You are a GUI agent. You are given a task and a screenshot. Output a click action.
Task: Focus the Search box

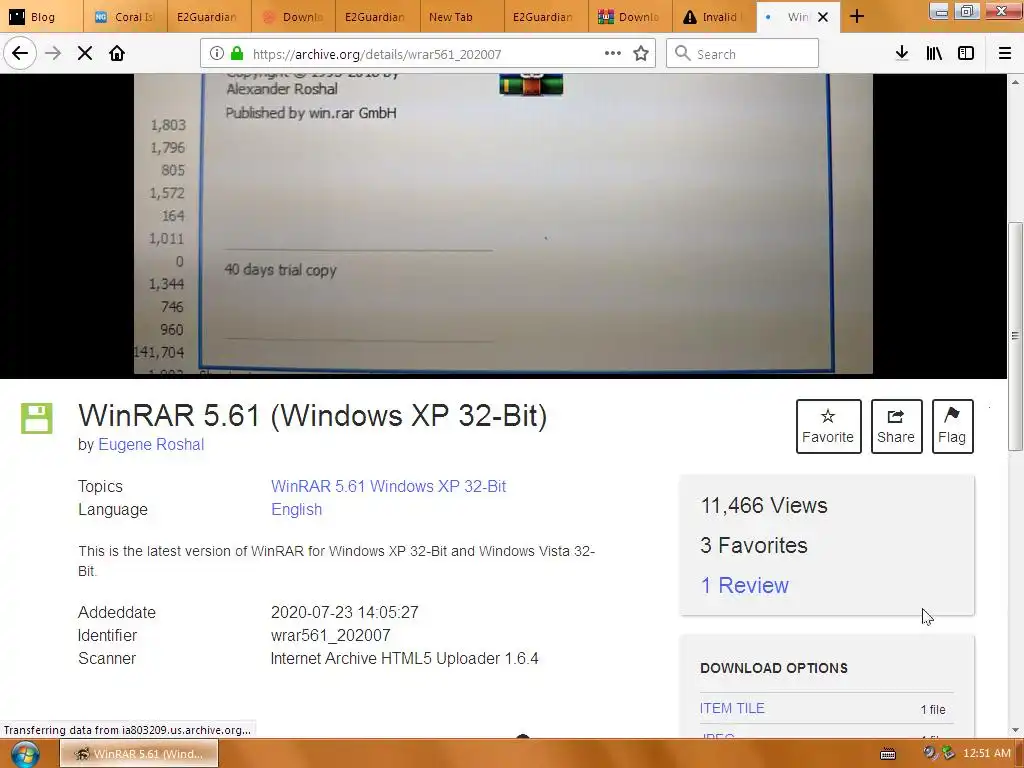coord(742,54)
